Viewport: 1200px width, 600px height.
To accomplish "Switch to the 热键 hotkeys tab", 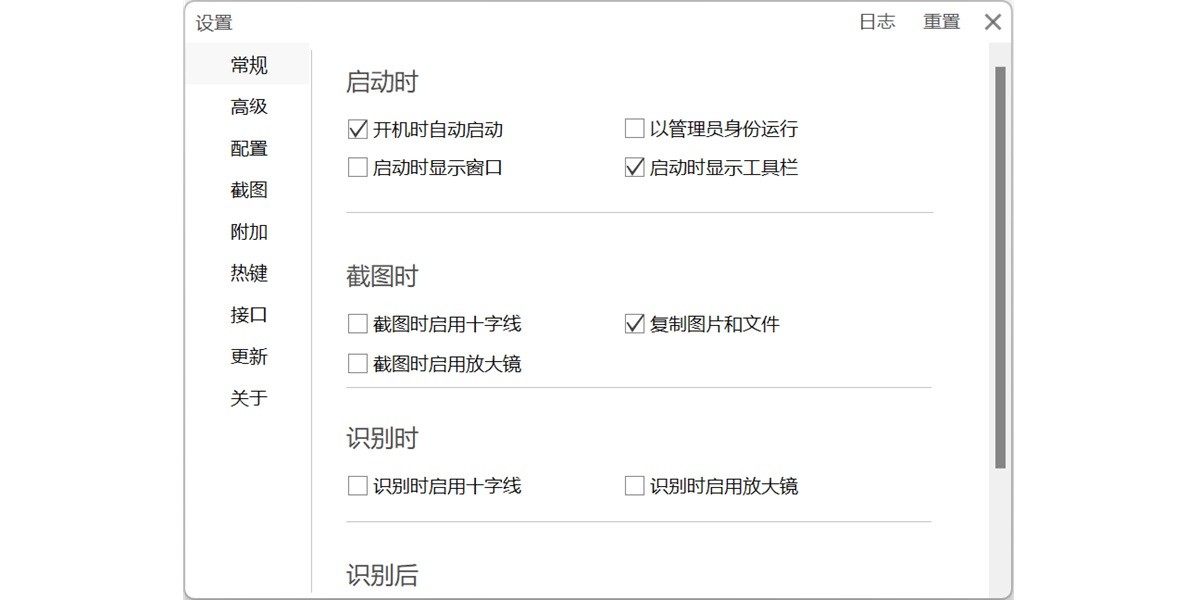I will coord(249,273).
